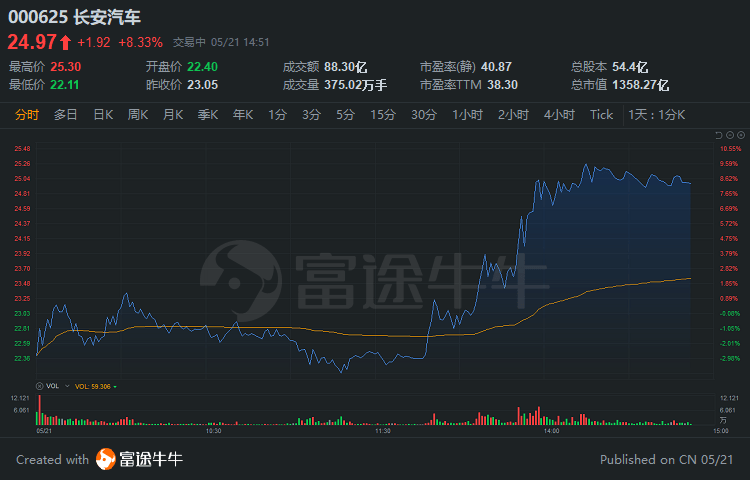This screenshot has width=750, height=480.
Task: Open the 月K chart tab
Action: (173, 115)
